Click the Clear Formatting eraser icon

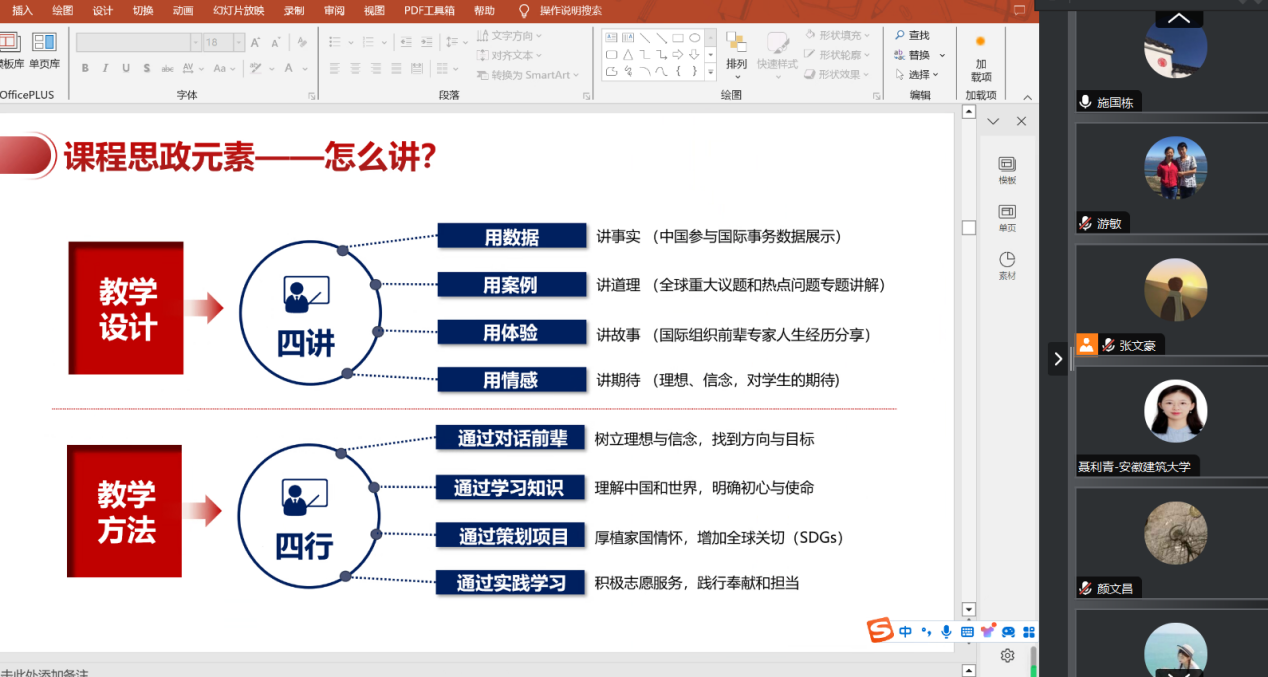tap(302, 43)
